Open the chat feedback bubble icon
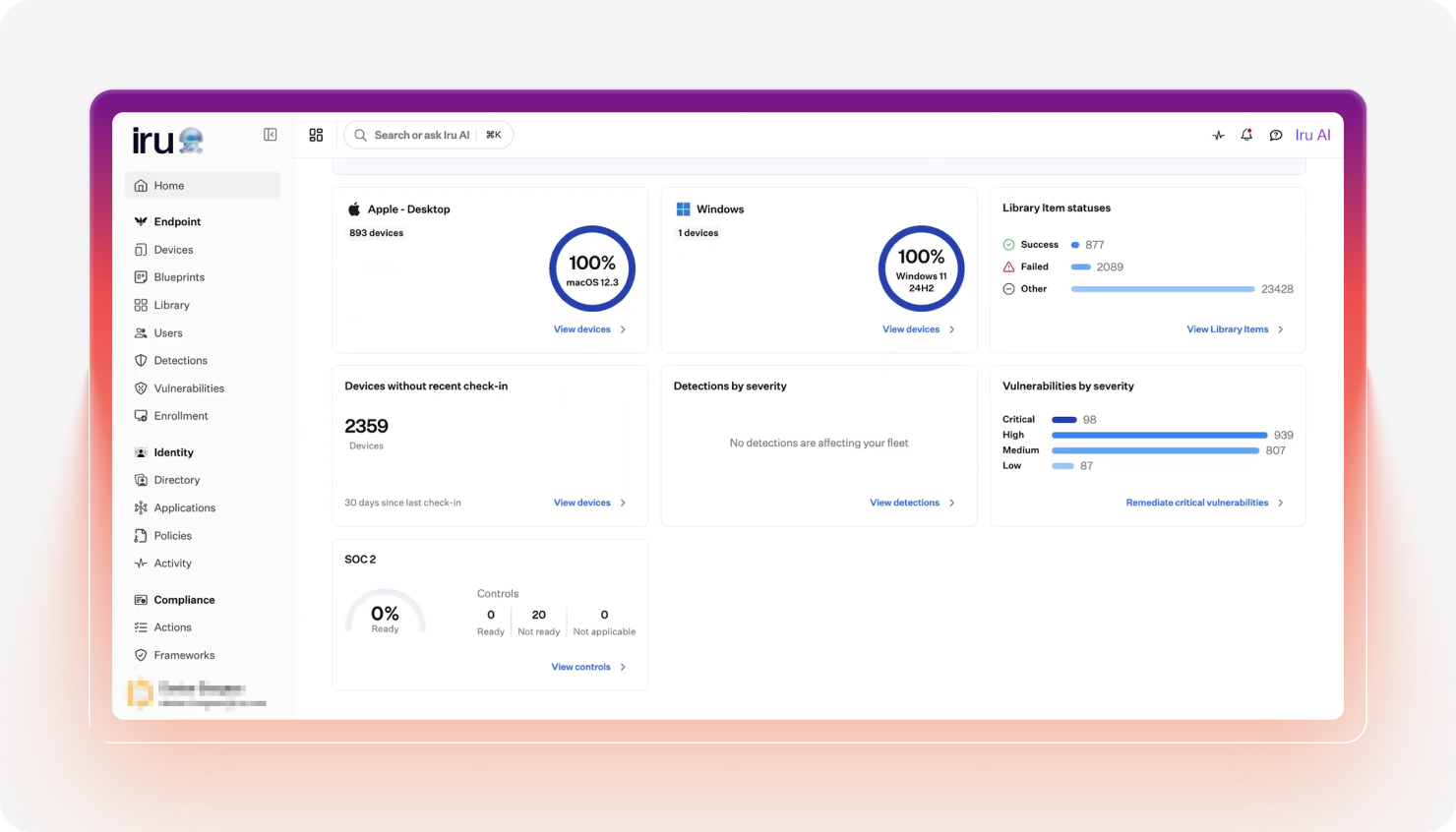The height and width of the screenshot is (832, 1456). click(1276, 136)
